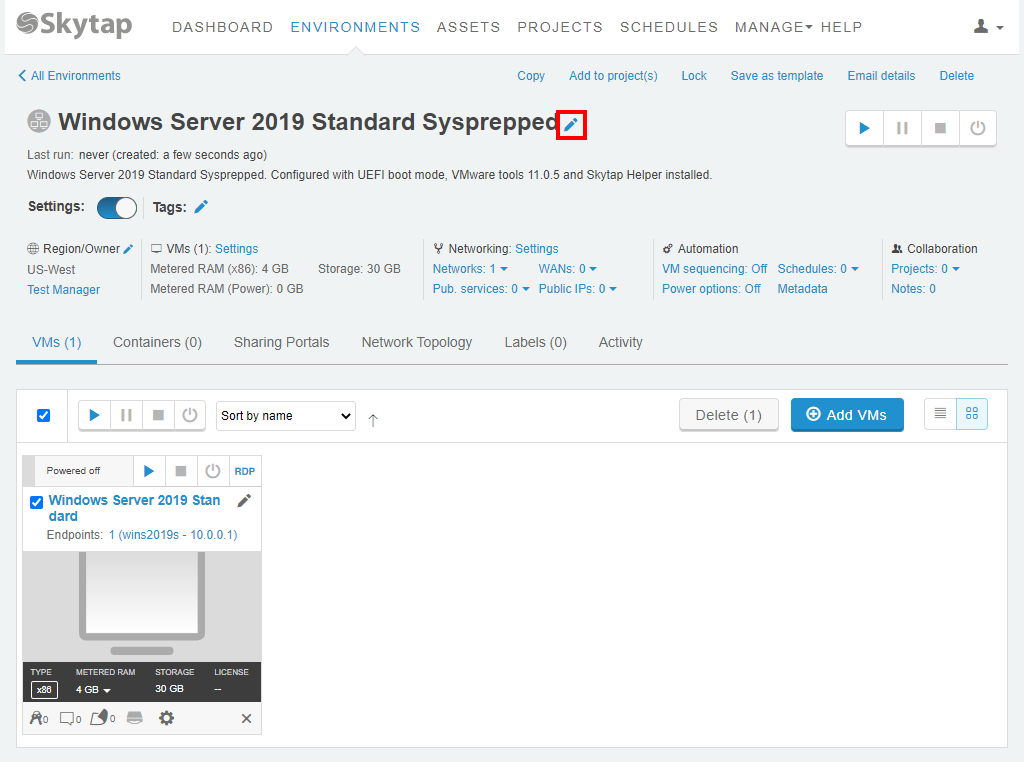This screenshot has height=762, width=1024.
Task: Power off VM using card power icon
Action: click(x=213, y=471)
